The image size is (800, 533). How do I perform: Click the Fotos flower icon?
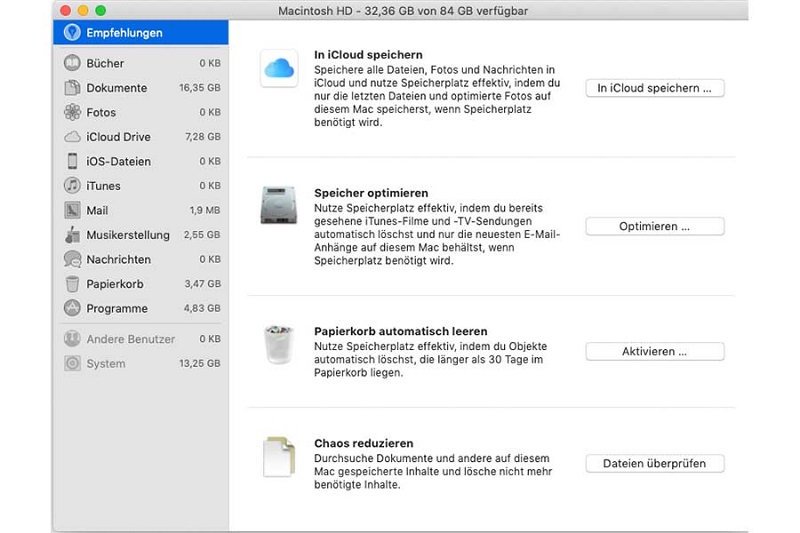(x=72, y=112)
